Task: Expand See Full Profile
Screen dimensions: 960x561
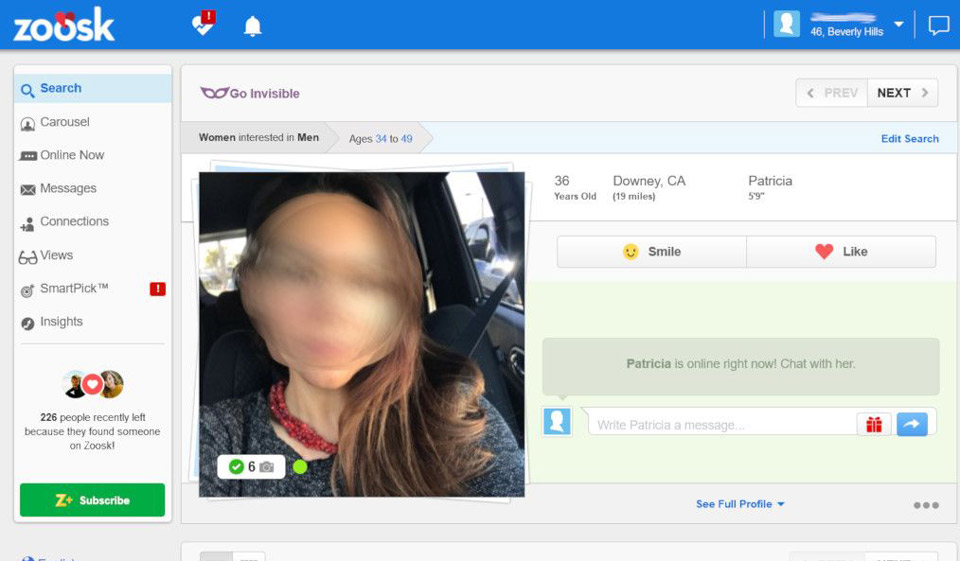Action: (x=740, y=504)
